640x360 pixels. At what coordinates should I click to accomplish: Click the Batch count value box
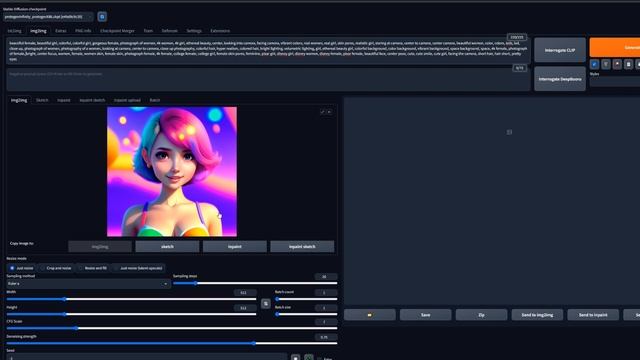[326, 293]
